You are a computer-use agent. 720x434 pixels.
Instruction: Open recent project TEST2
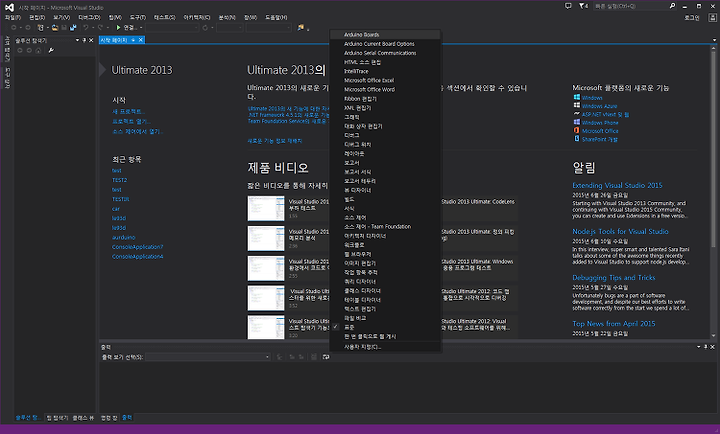tap(119, 180)
